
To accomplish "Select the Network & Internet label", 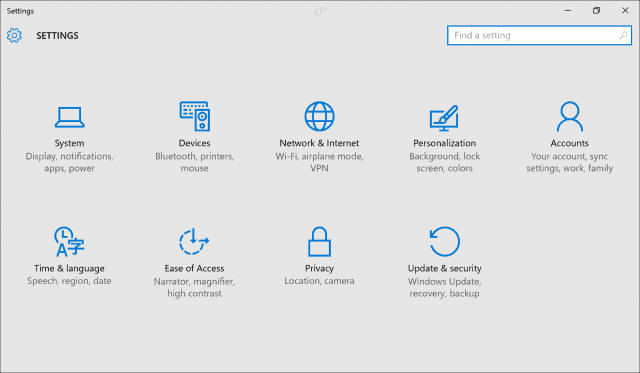I will [319, 143].
